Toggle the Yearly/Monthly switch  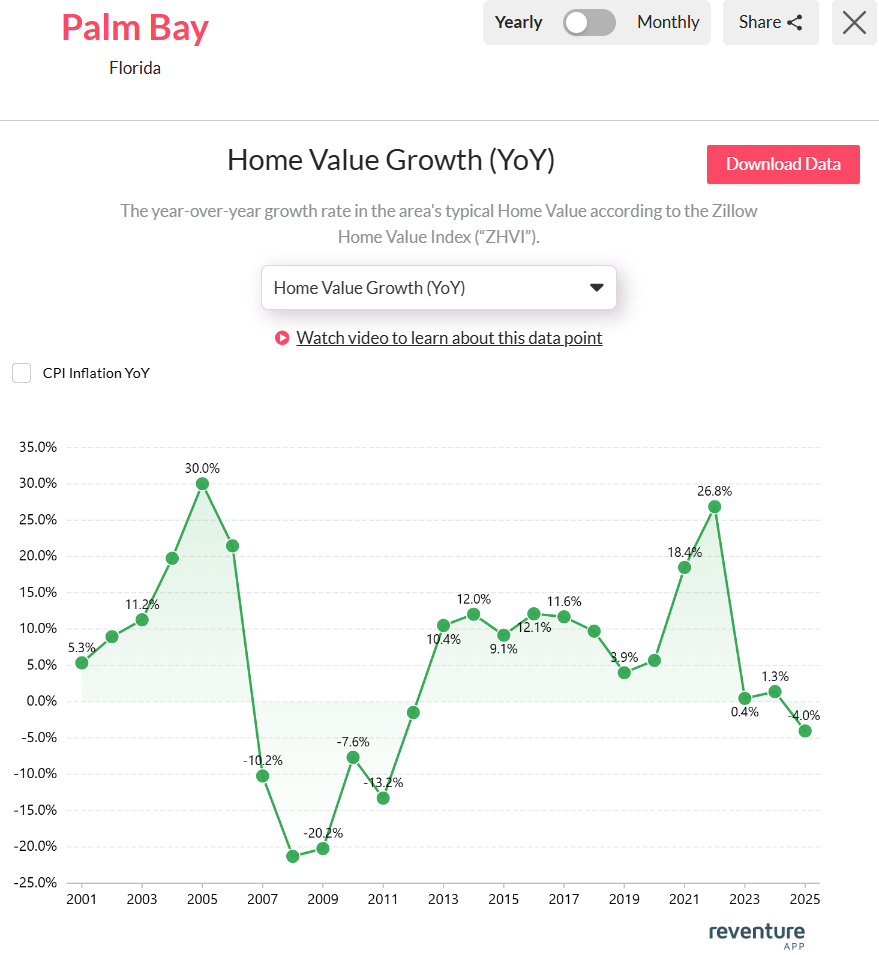[589, 22]
